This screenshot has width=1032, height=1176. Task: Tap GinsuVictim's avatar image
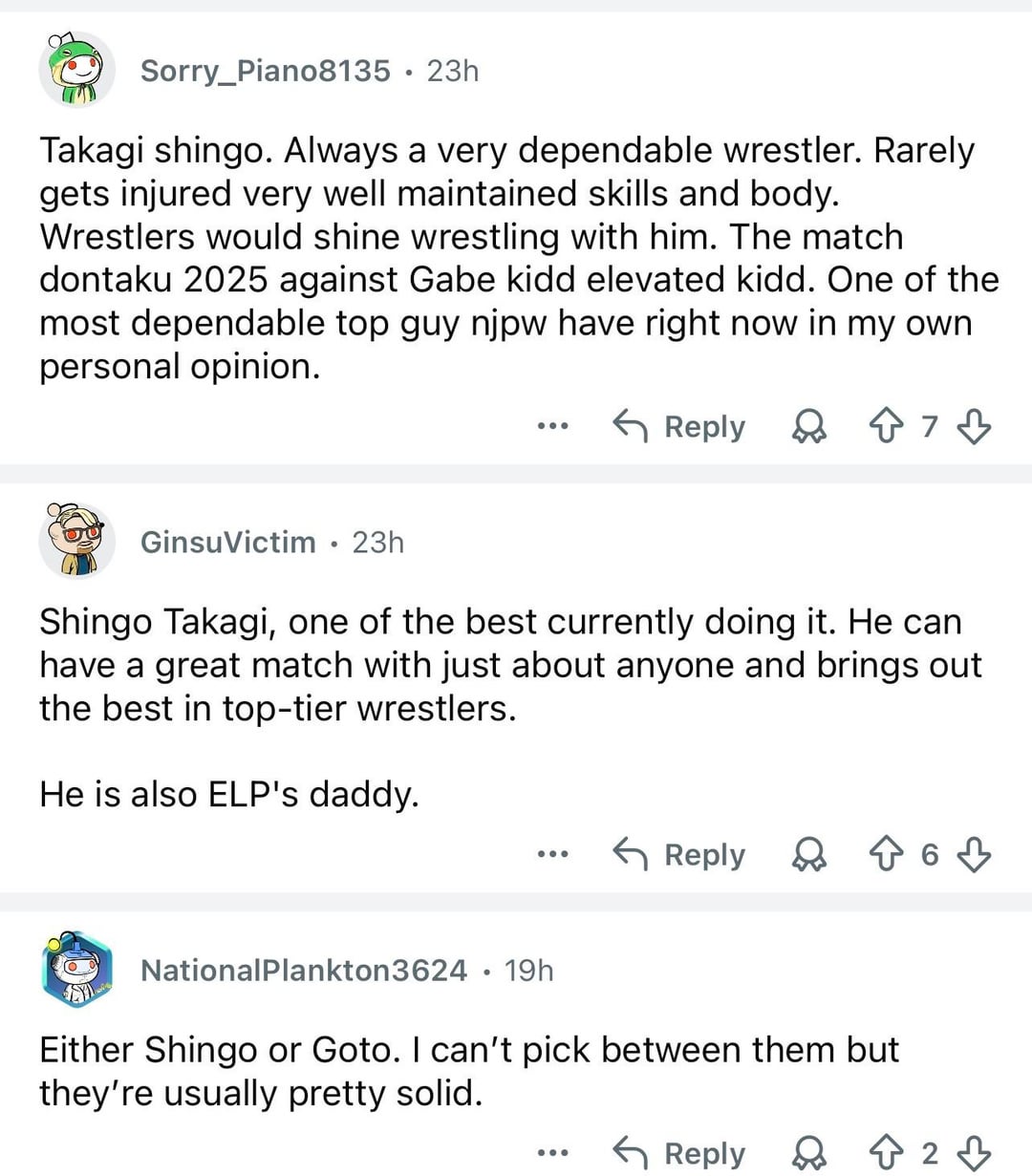pos(77,542)
